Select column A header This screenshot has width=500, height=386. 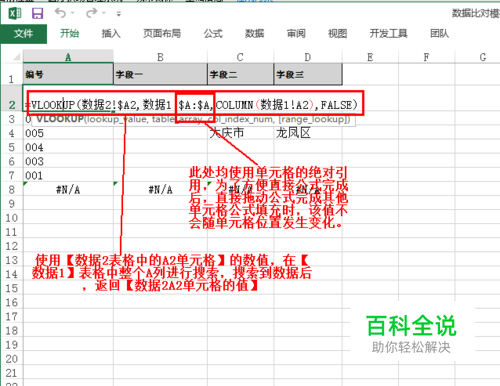(x=68, y=57)
